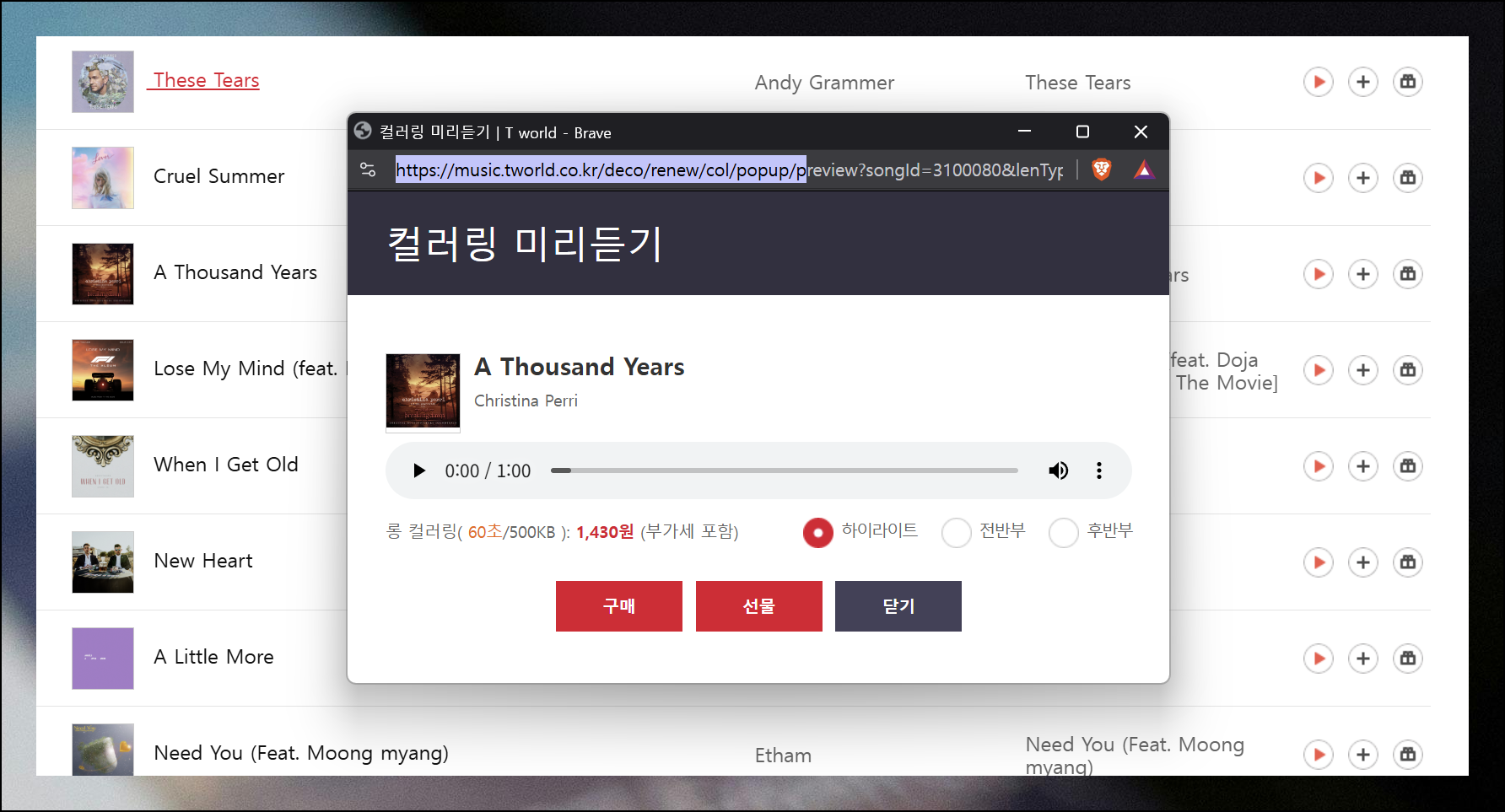The image size is (1505, 812).
Task: View site information icon in address bar
Action: click(x=368, y=169)
